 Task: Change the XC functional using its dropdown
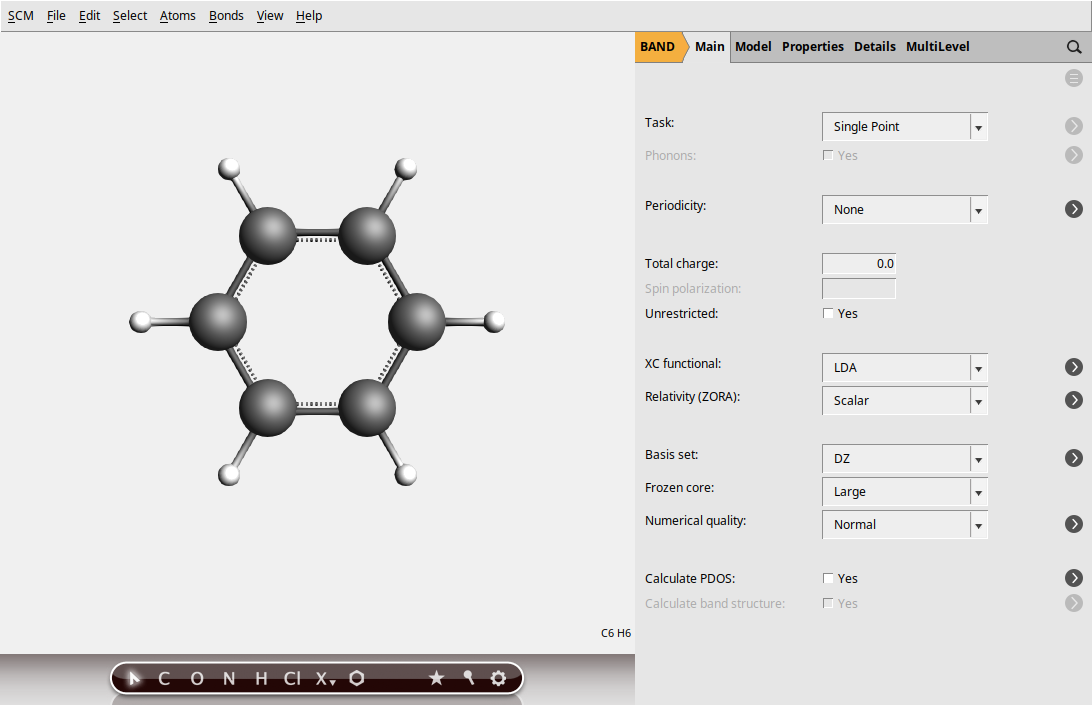[978, 367]
